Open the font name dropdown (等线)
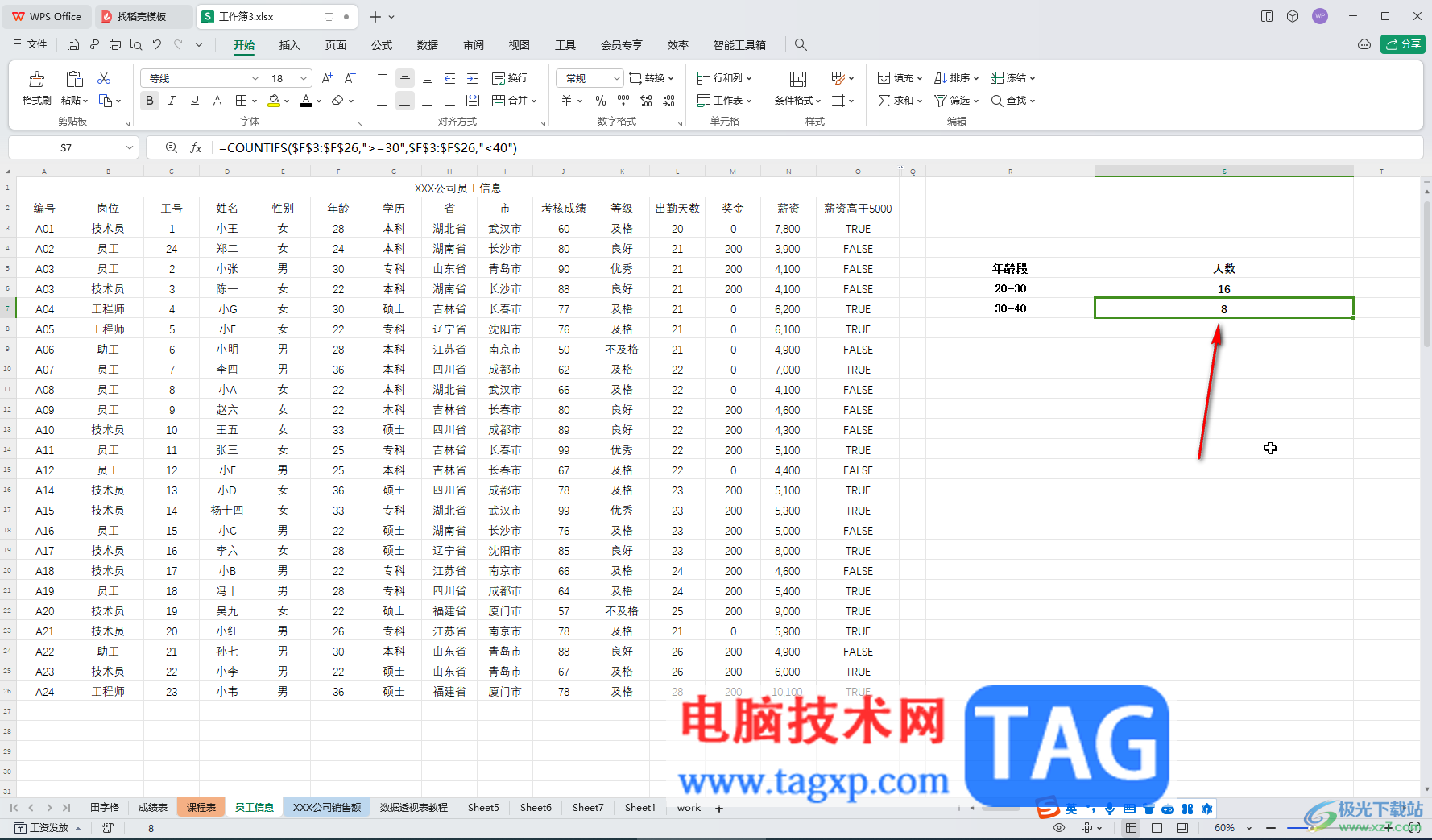The height and width of the screenshot is (840, 1432). click(255, 78)
